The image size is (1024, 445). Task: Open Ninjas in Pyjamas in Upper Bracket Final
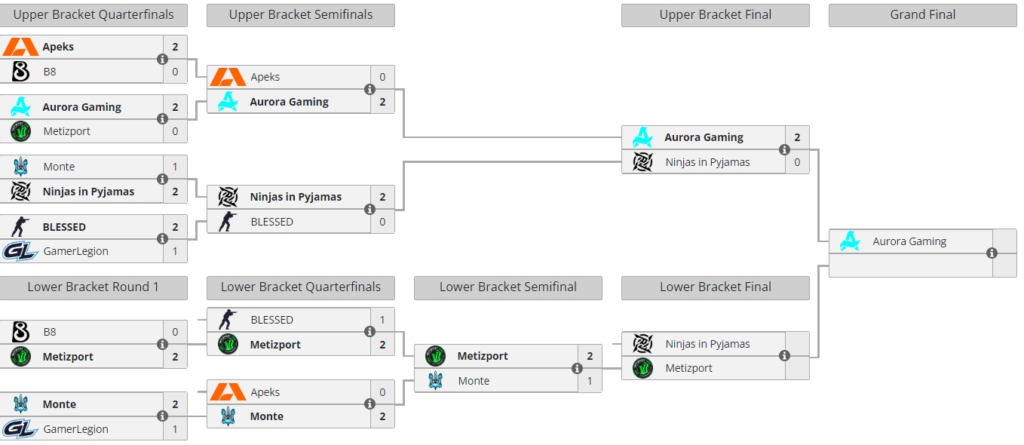tap(707, 162)
